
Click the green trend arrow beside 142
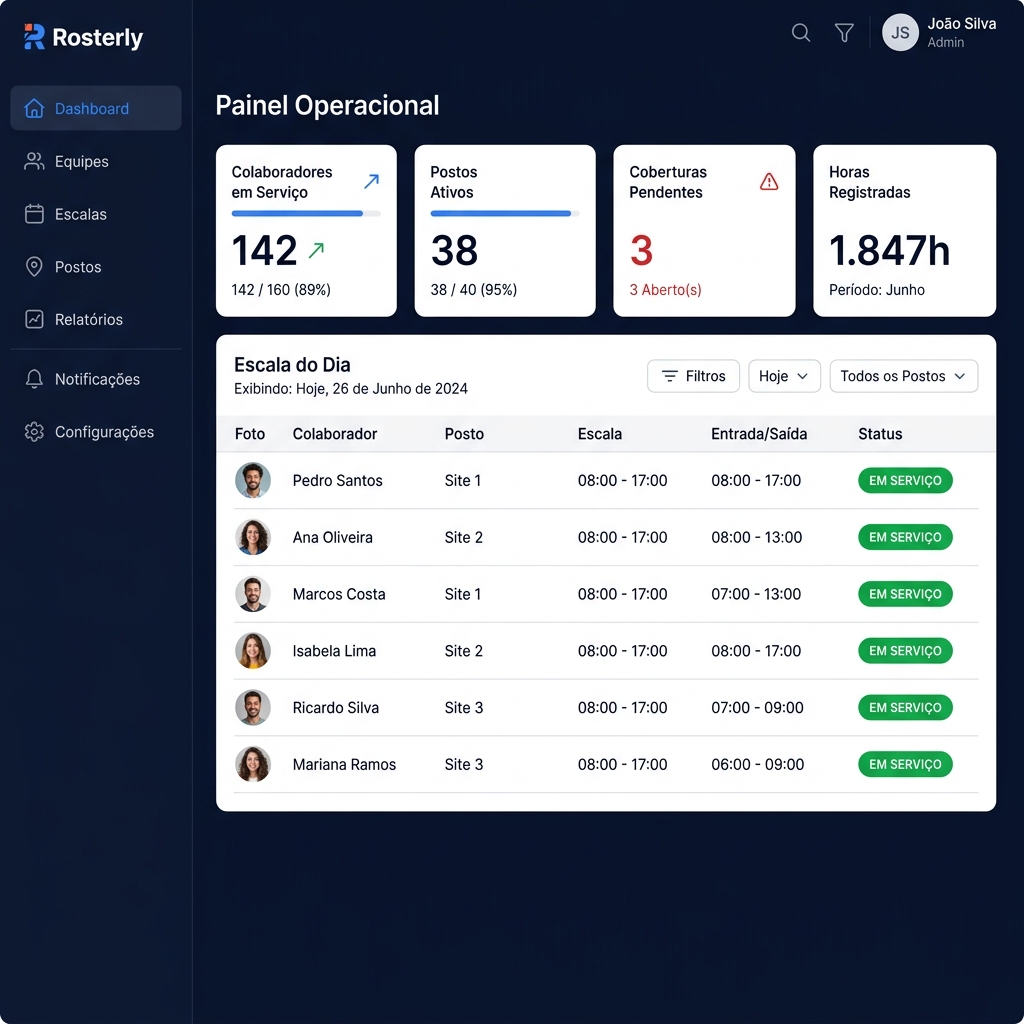316,249
